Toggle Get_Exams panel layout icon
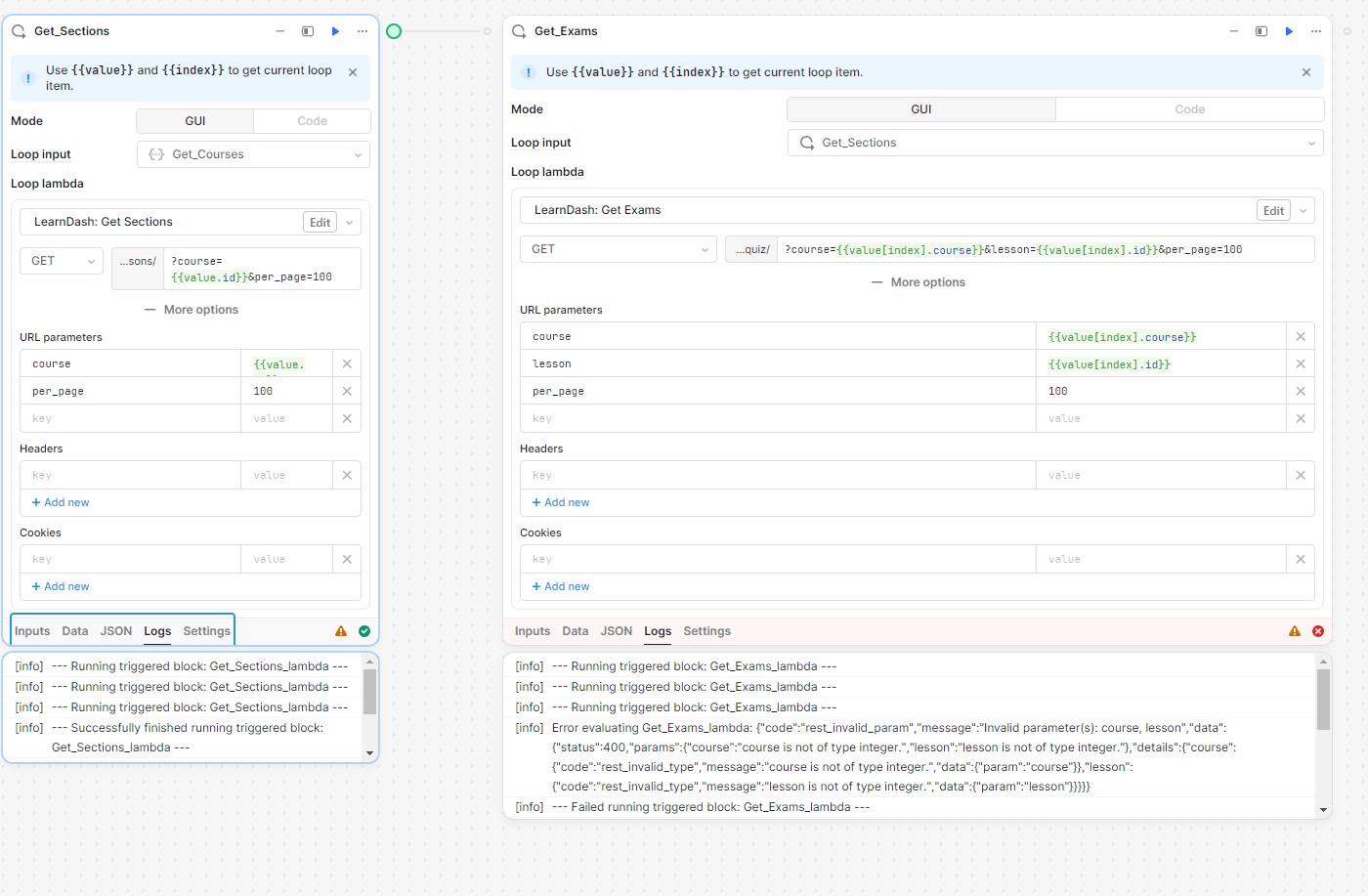1368x896 pixels. tap(1261, 31)
